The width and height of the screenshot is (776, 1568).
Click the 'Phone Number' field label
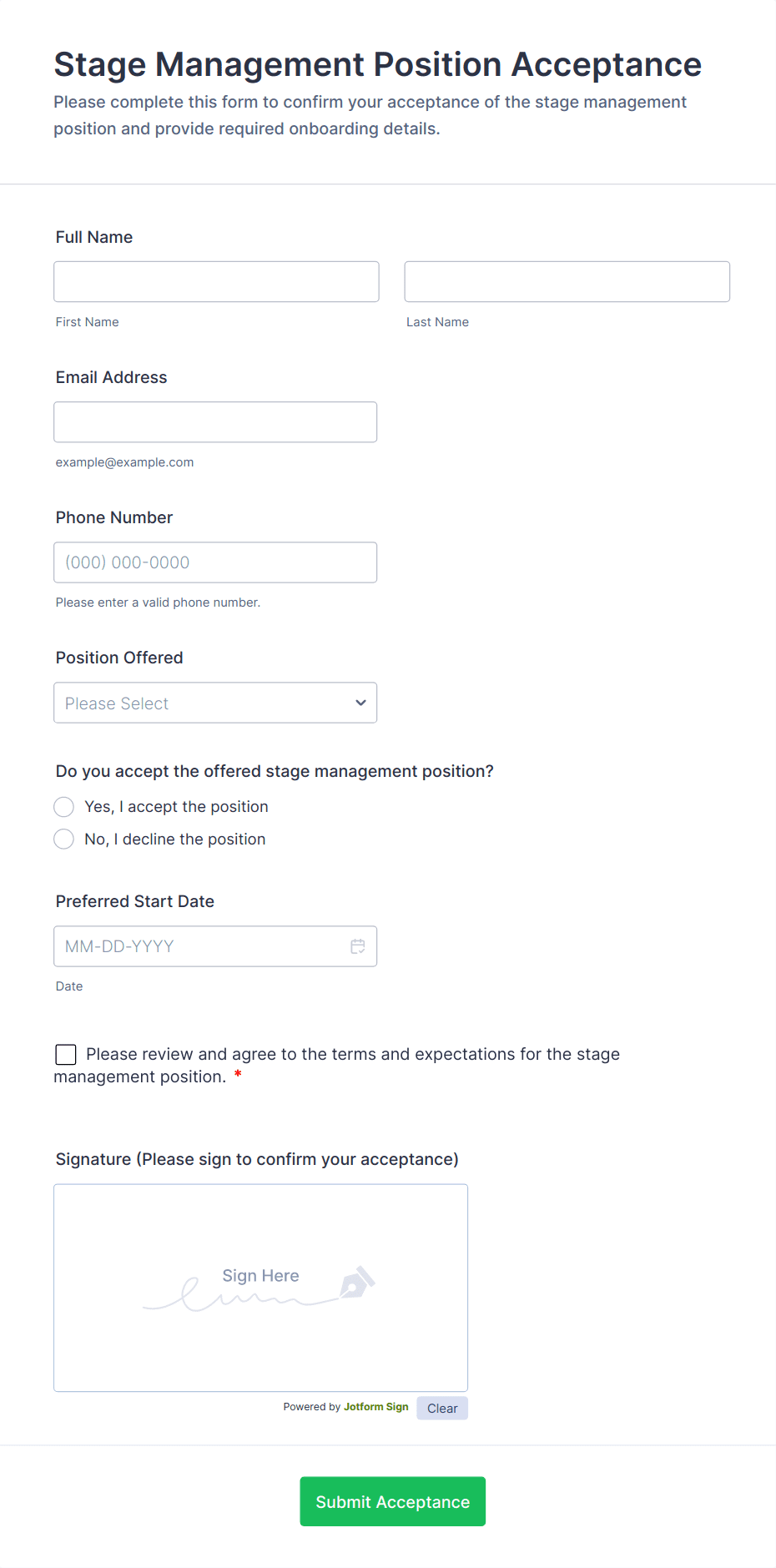point(114,517)
